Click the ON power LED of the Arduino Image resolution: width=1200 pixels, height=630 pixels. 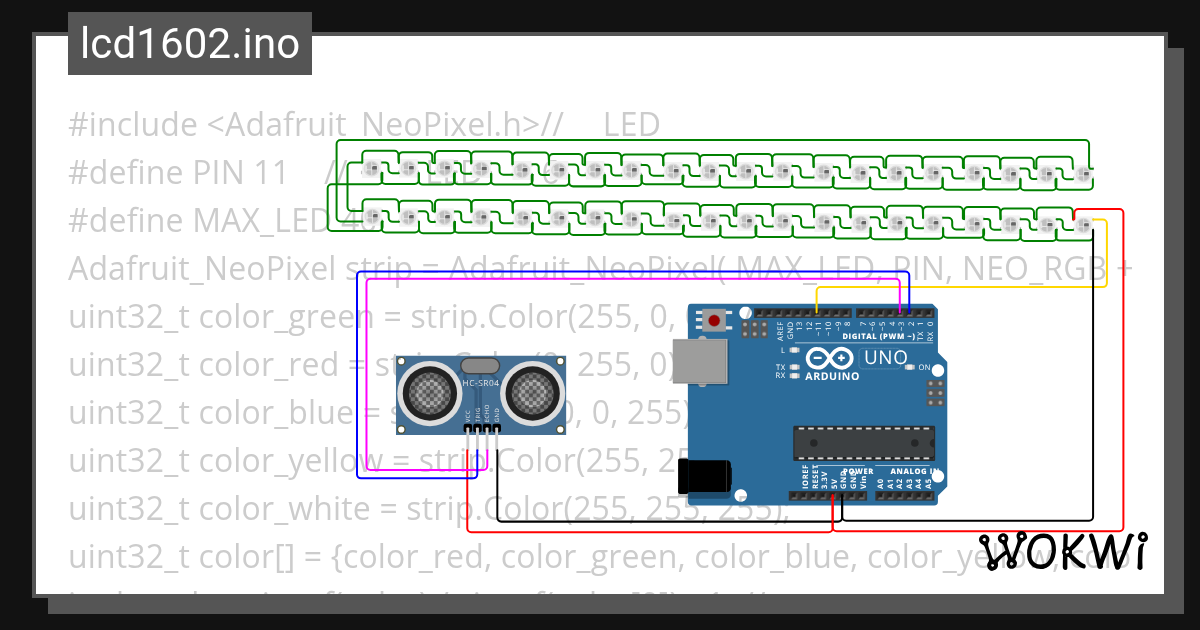(x=910, y=367)
